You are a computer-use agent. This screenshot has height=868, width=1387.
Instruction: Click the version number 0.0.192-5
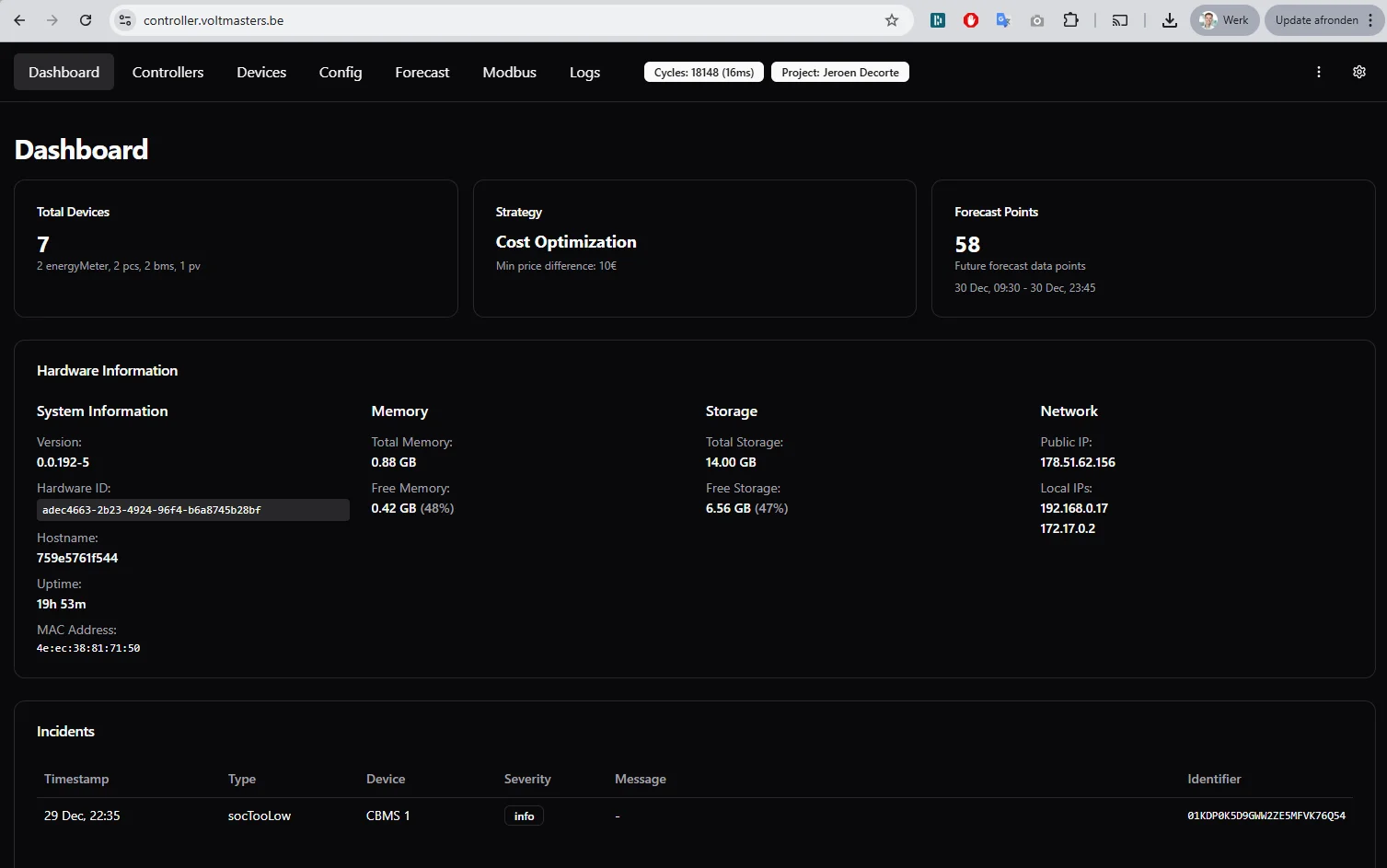(63, 462)
